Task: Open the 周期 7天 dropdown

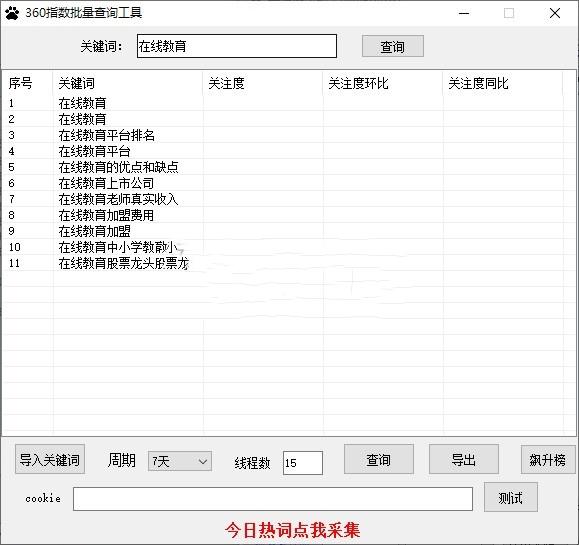Action: coord(180,461)
